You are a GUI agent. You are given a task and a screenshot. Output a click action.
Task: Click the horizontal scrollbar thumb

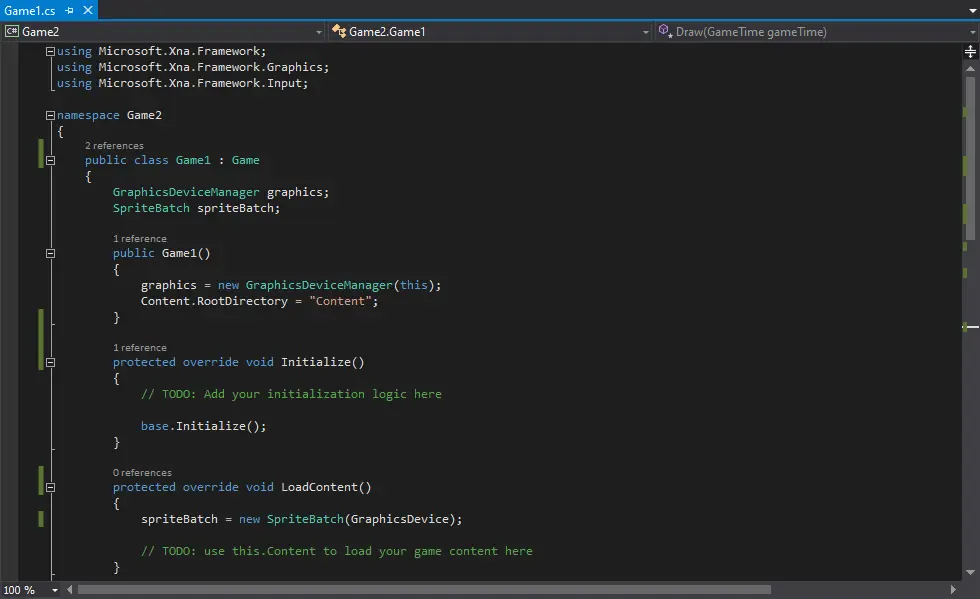[424, 590]
